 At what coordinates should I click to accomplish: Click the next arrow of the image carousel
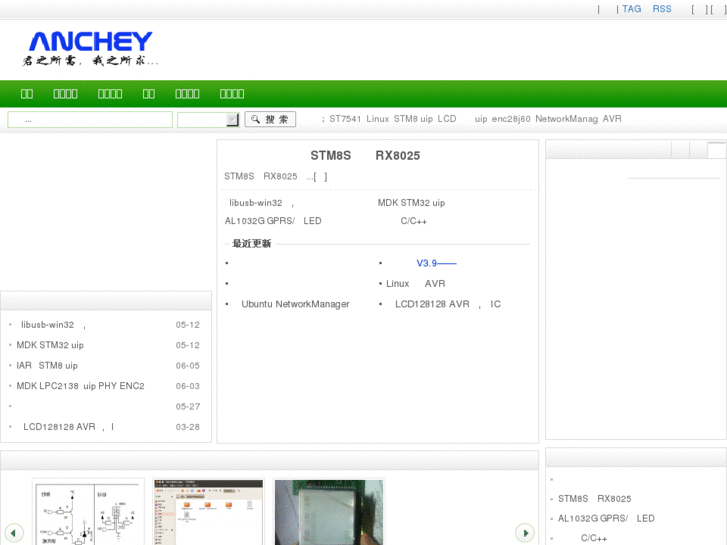(525, 533)
